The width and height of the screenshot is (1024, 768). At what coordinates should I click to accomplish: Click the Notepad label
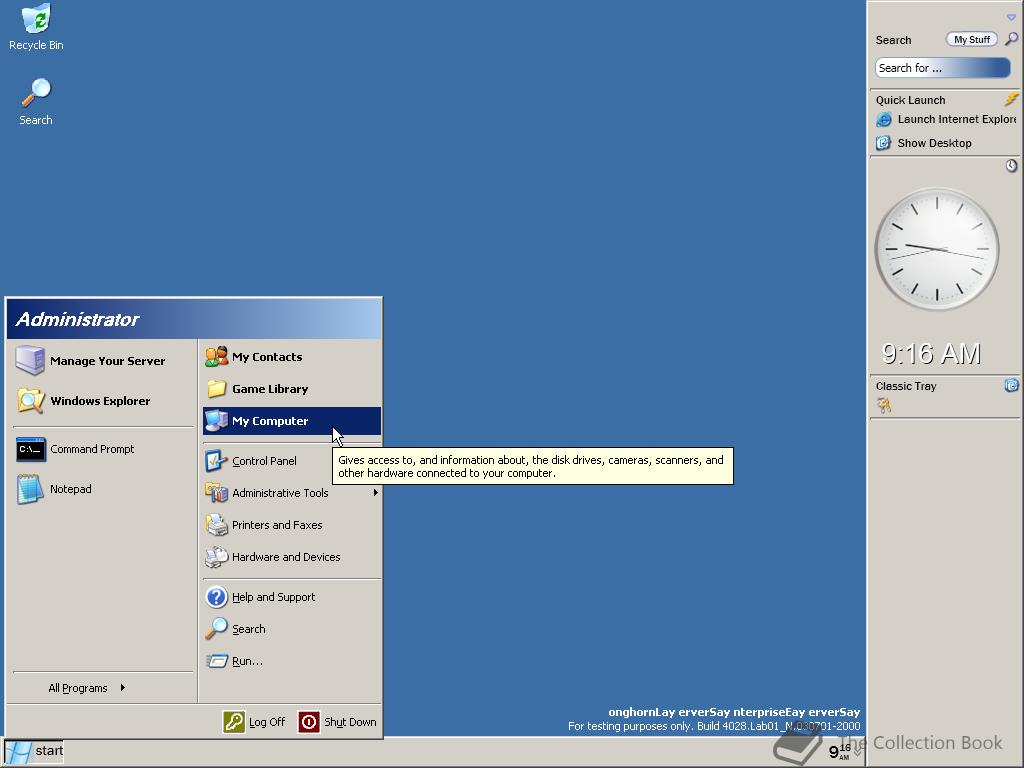pyautogui.click(x=71, y=489)
